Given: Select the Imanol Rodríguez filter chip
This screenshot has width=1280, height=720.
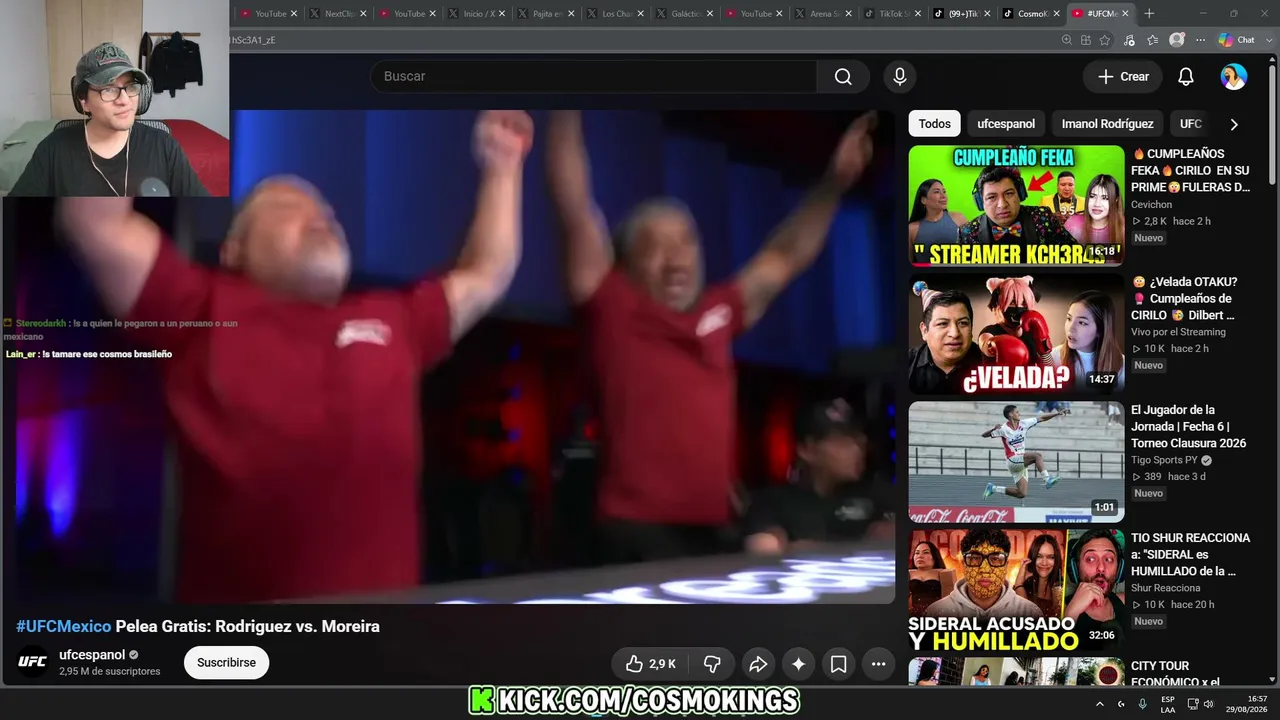Looking at the screenshot, I should tap(1107, 124).
